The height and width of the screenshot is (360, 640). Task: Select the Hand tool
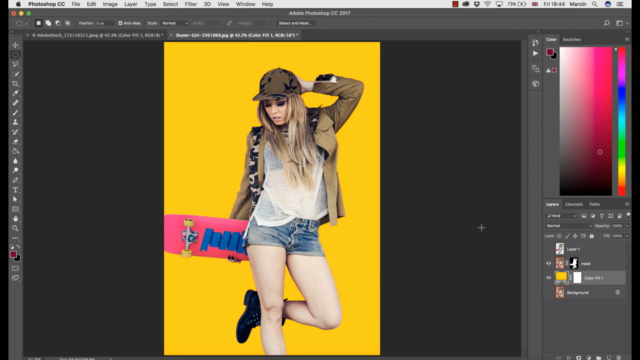point(16,219)
